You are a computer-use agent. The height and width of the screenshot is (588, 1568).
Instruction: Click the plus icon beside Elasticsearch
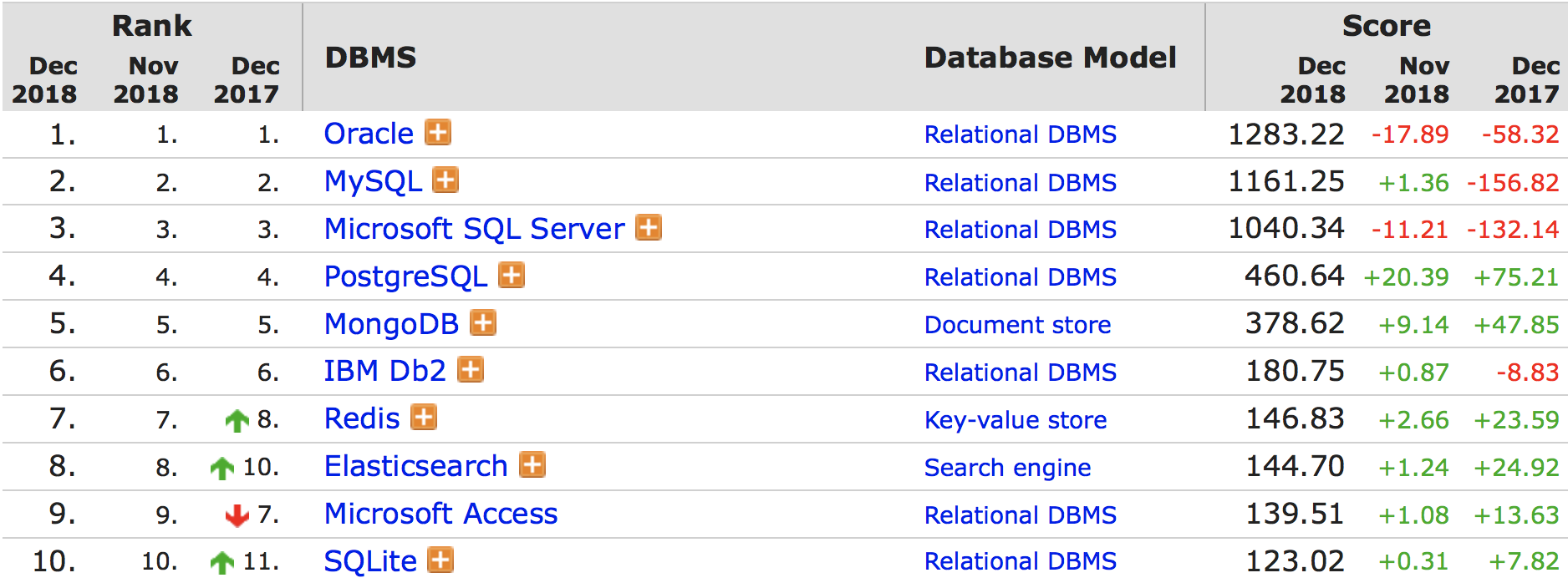[532, 465]
